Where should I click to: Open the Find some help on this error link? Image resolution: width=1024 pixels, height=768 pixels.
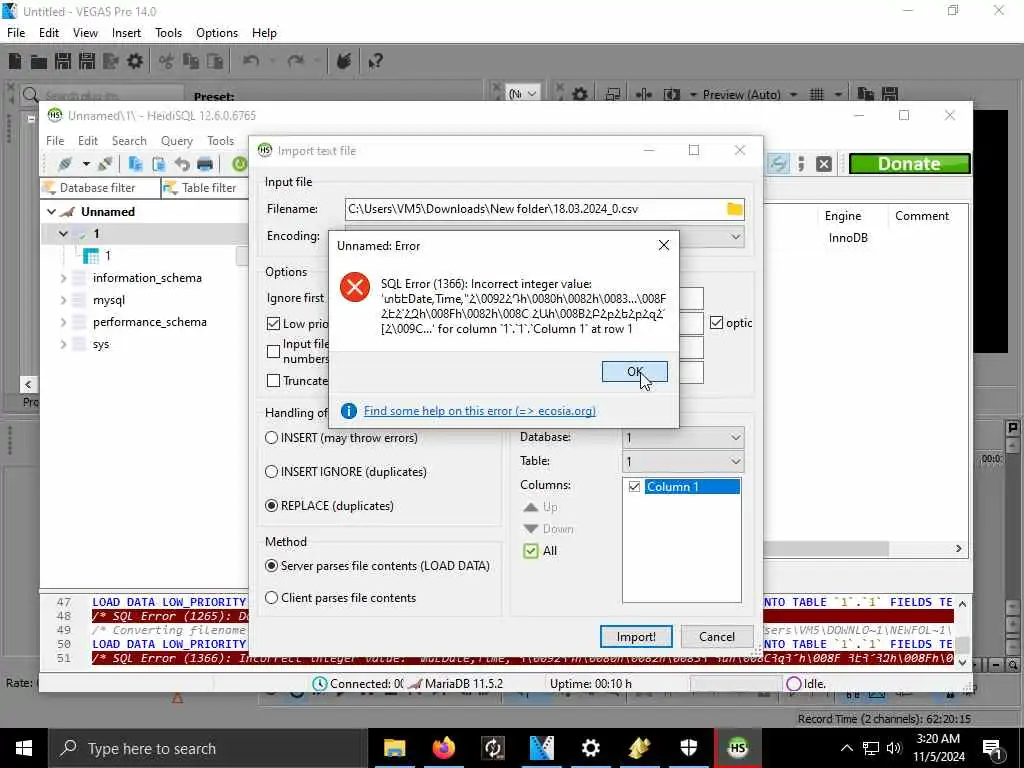[479, 411]
